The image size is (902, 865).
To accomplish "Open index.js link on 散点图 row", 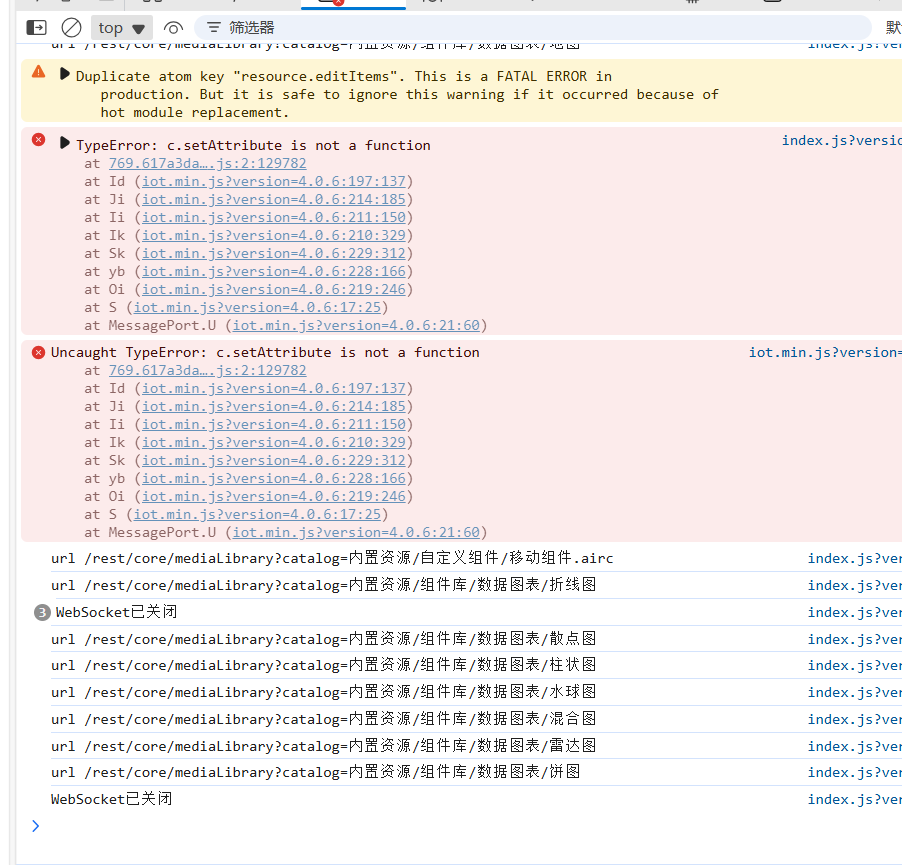I will 854,639.
